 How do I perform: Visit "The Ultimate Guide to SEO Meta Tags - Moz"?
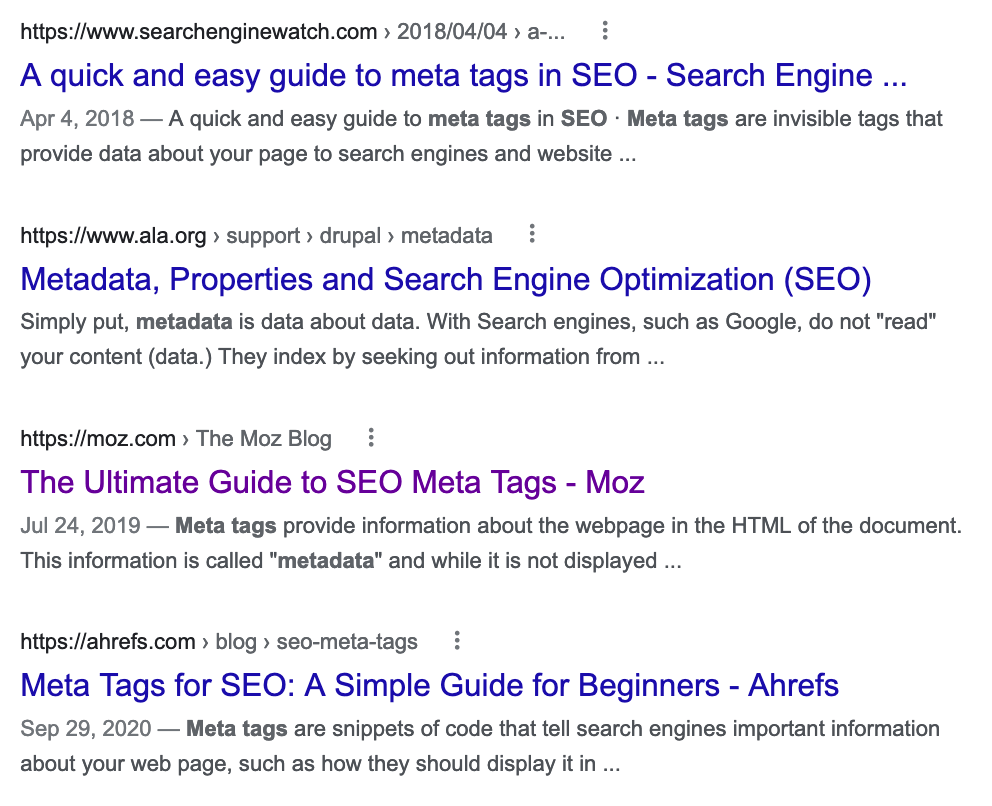(x=332, y=482)
